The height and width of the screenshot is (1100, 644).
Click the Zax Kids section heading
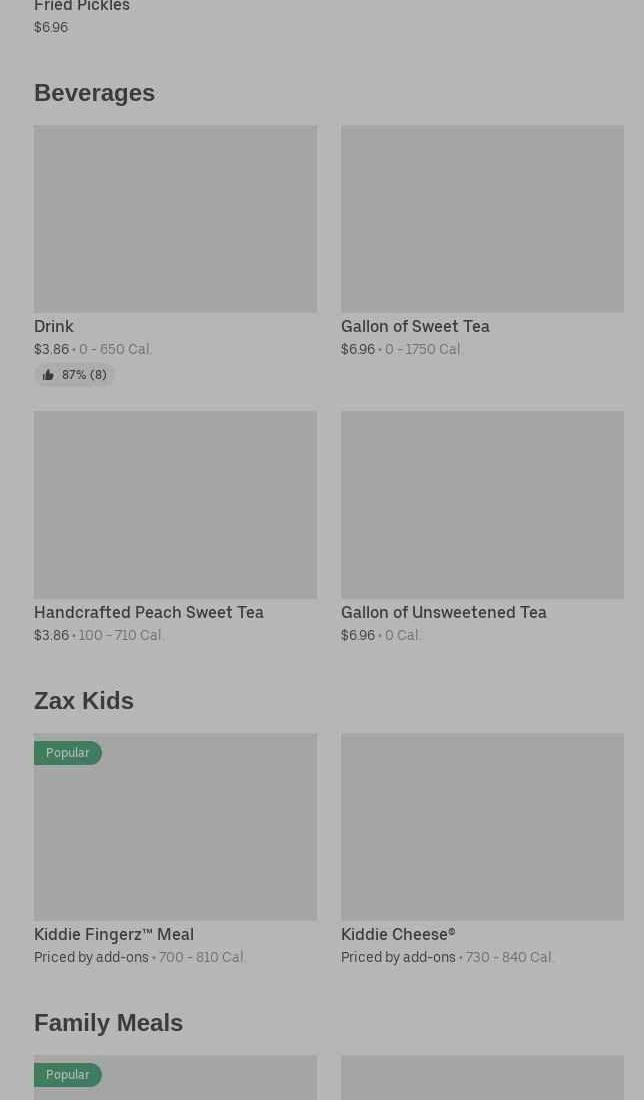tap(84, 700)
